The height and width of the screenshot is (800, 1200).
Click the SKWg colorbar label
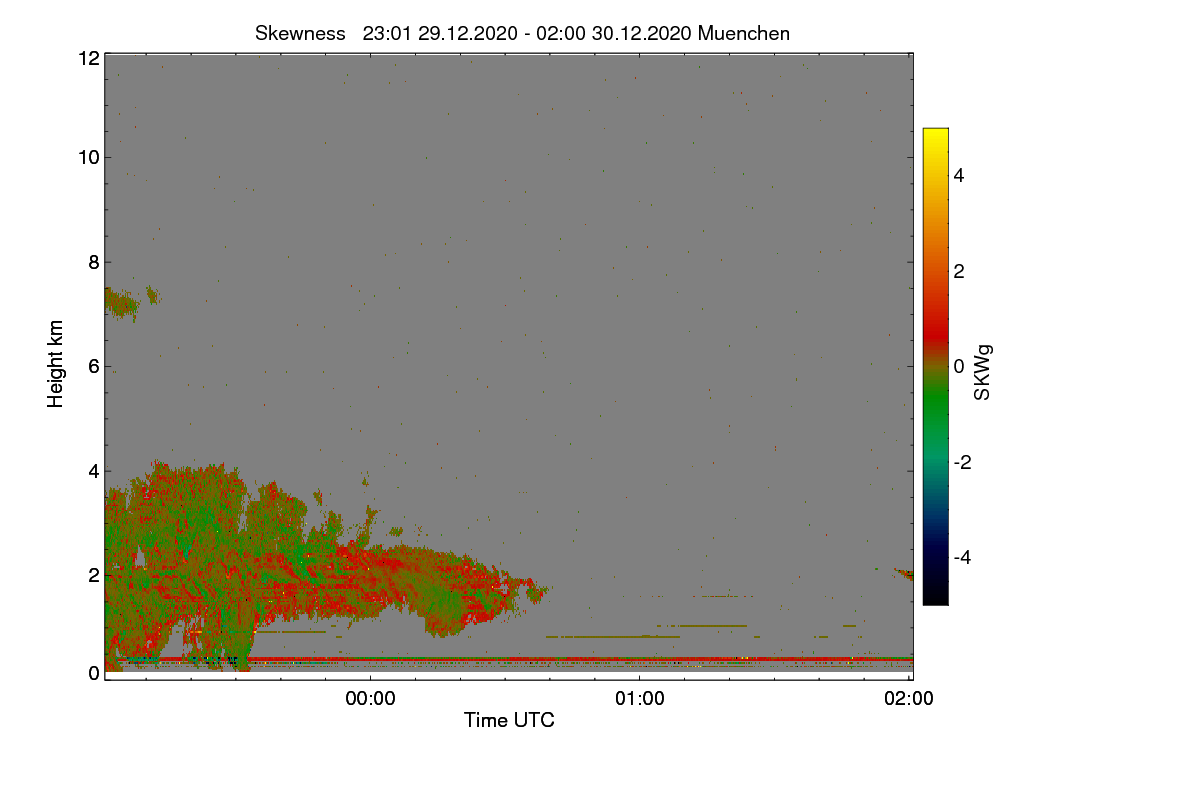983,370
